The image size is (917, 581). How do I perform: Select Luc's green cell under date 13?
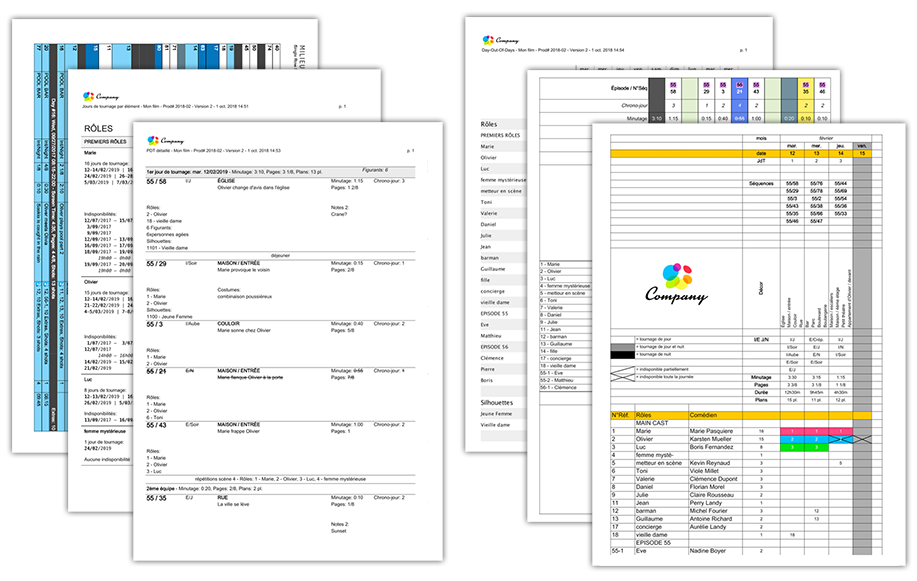(x=816, y=448)
